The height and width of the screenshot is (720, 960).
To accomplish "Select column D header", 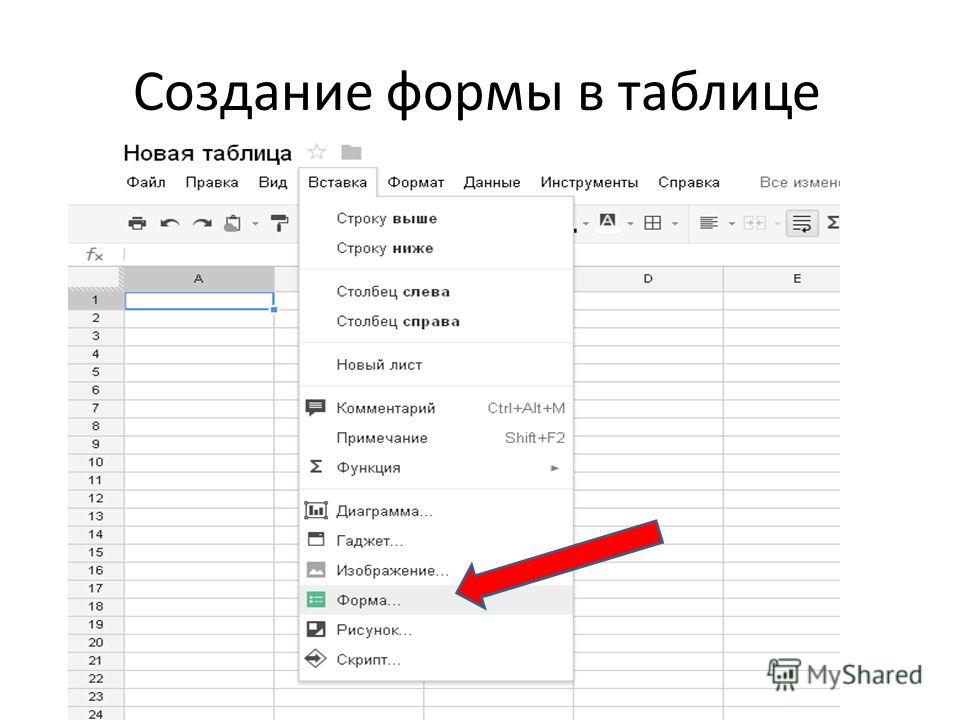I will point(648,279).
